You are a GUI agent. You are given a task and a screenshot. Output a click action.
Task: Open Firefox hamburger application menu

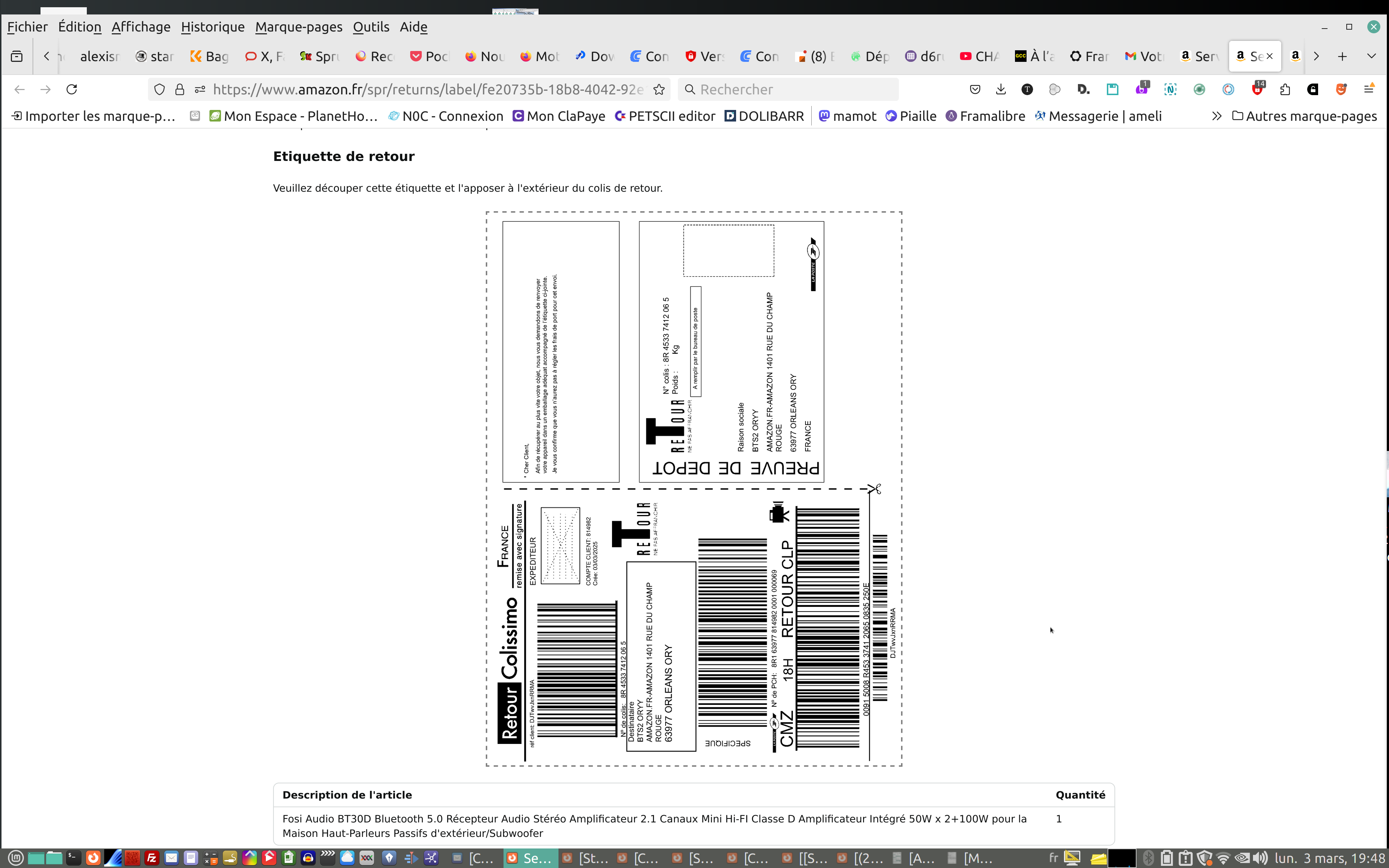(x=1369, y=89)
